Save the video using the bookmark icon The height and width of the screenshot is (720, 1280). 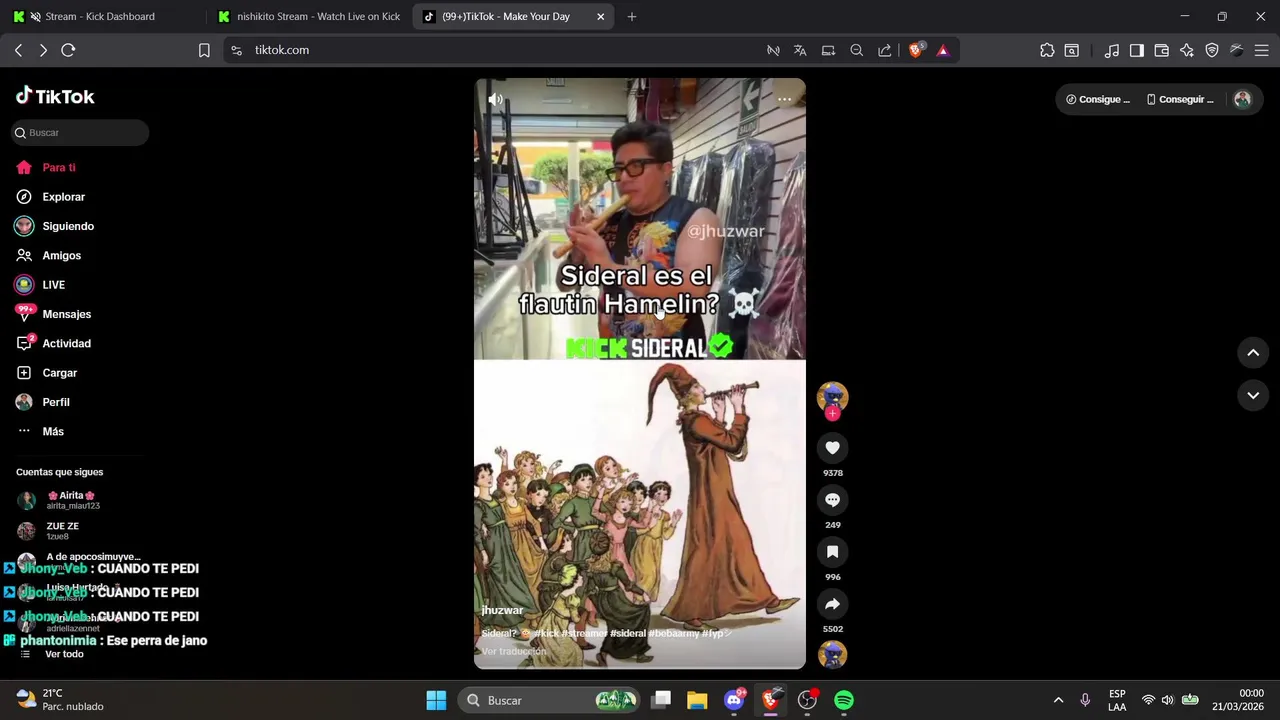[832, 552]
